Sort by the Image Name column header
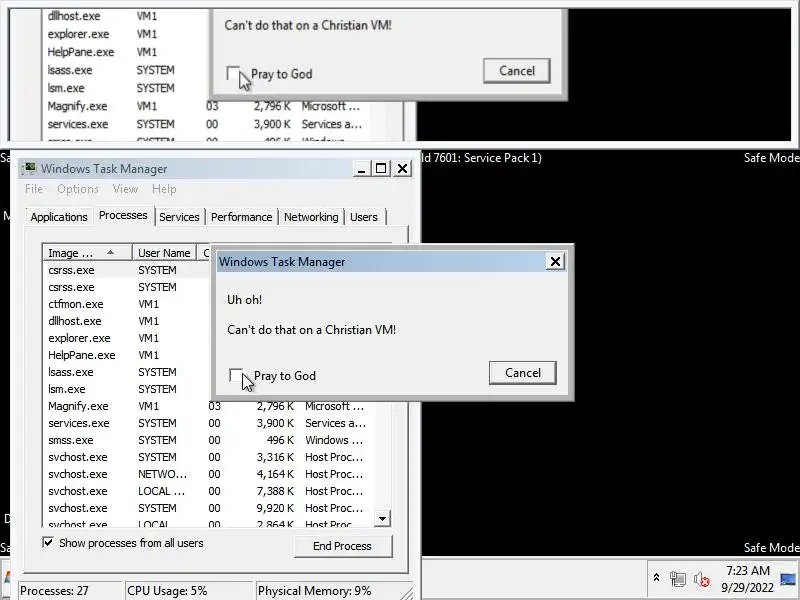Screen dimensions: 800x600 pyautogui.click(x=87, y=253)
